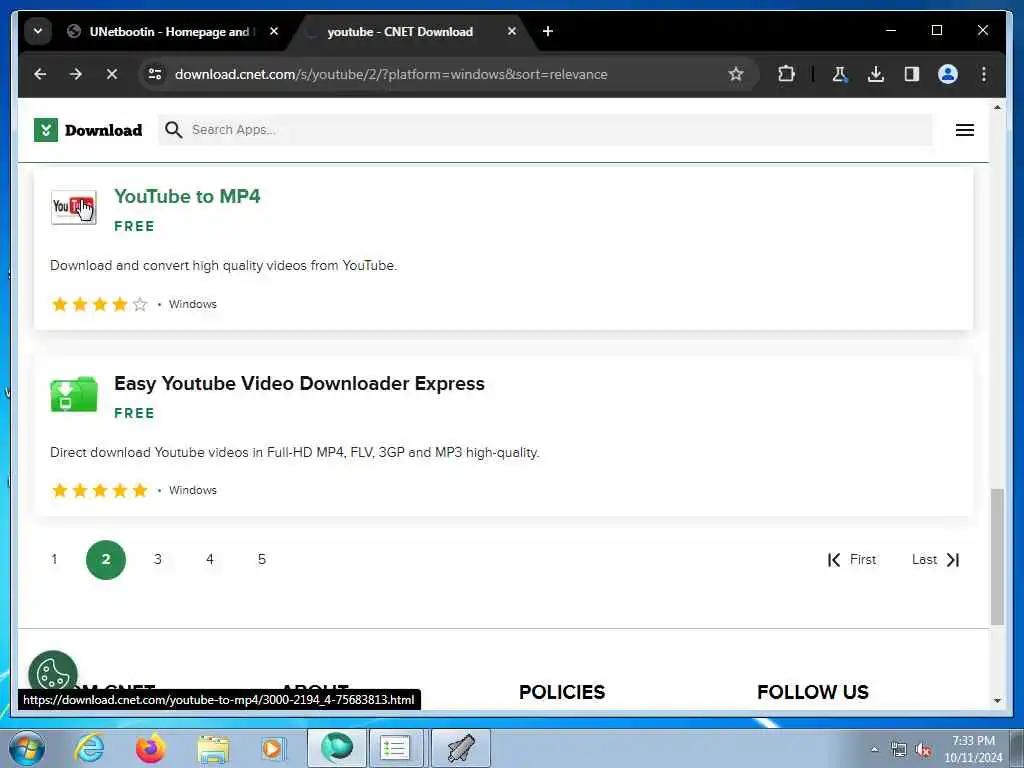
Task: Close the CNET Download tab
Action: click(512, 31)
